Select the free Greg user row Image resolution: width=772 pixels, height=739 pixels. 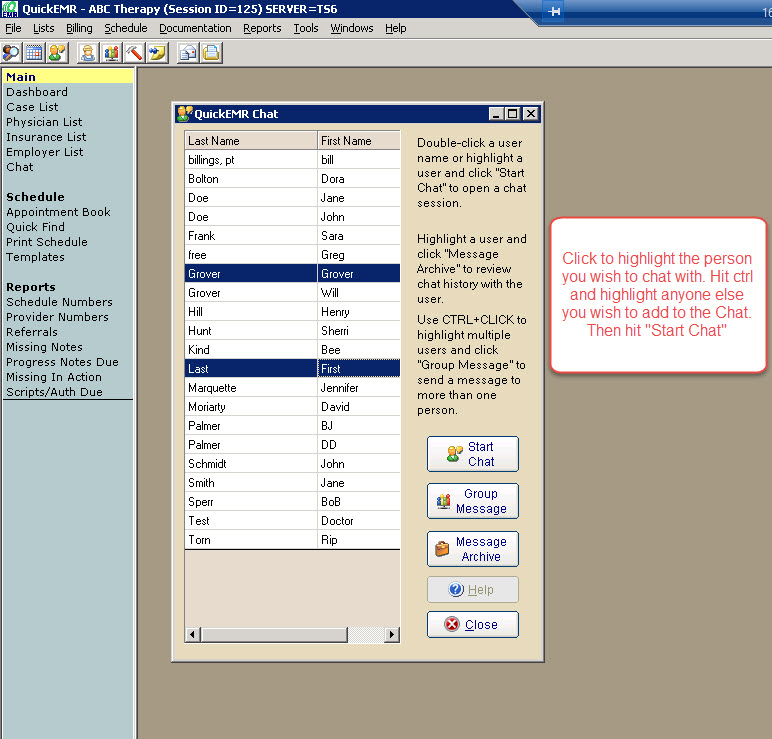[292, 255]
